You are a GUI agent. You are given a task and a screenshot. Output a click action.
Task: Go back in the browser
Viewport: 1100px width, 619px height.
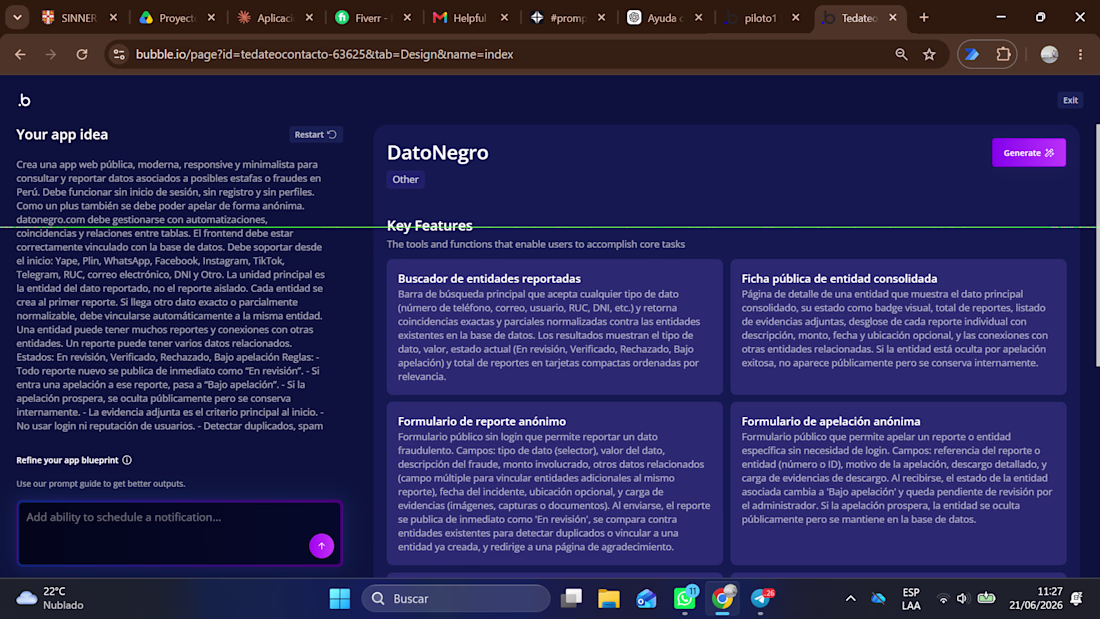(20, 54)
